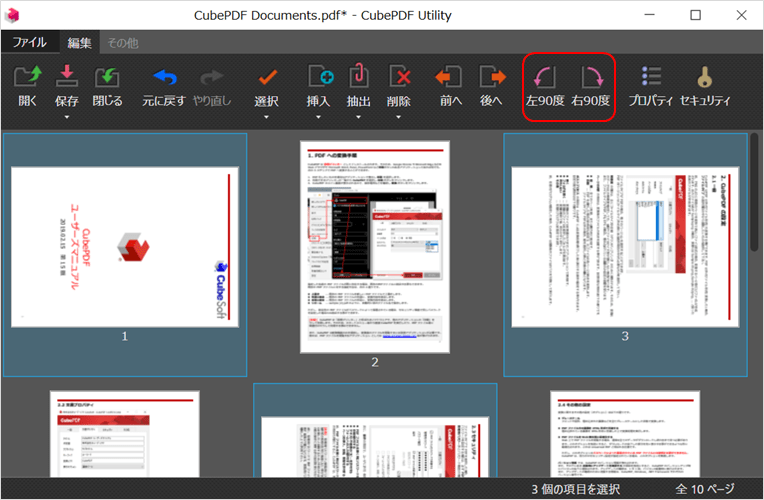Minimize the CubePDF Utility window
This screenshot has width=764, height=500.
pyautogui.click(x=649, y=15)
